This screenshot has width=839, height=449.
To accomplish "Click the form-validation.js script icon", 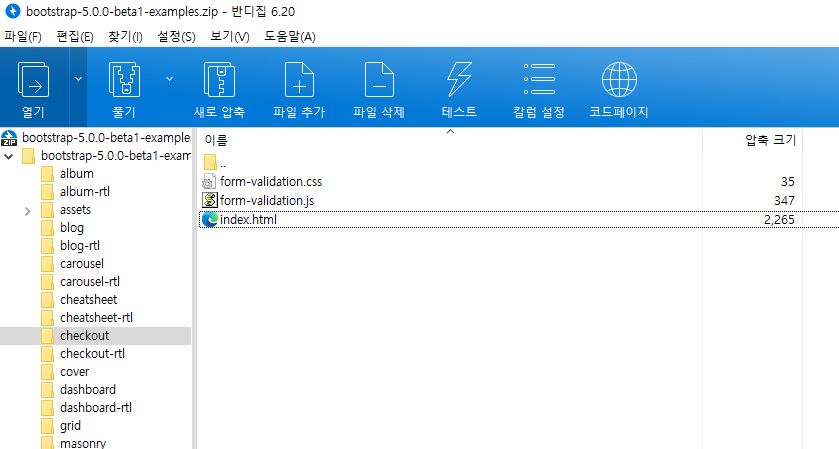I will click(209, 200).
